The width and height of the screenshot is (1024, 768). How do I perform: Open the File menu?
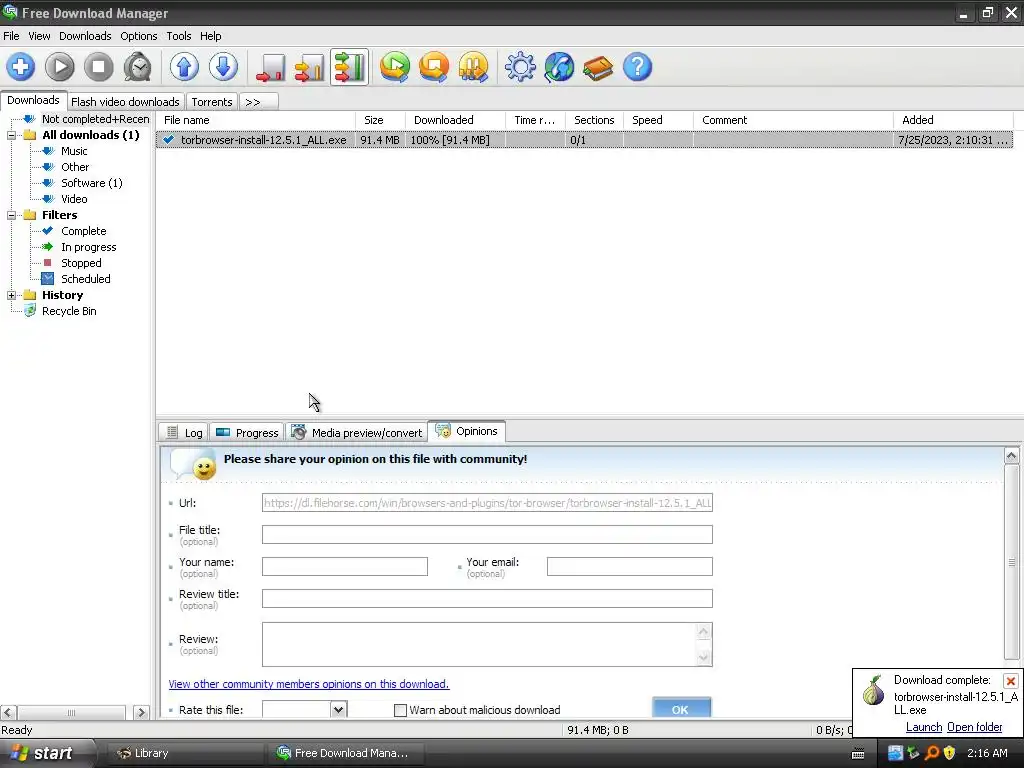point(11,36)
